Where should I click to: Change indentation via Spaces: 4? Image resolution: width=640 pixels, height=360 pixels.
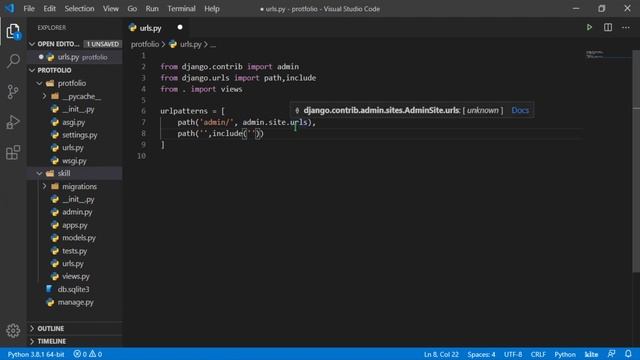[481, 354]
